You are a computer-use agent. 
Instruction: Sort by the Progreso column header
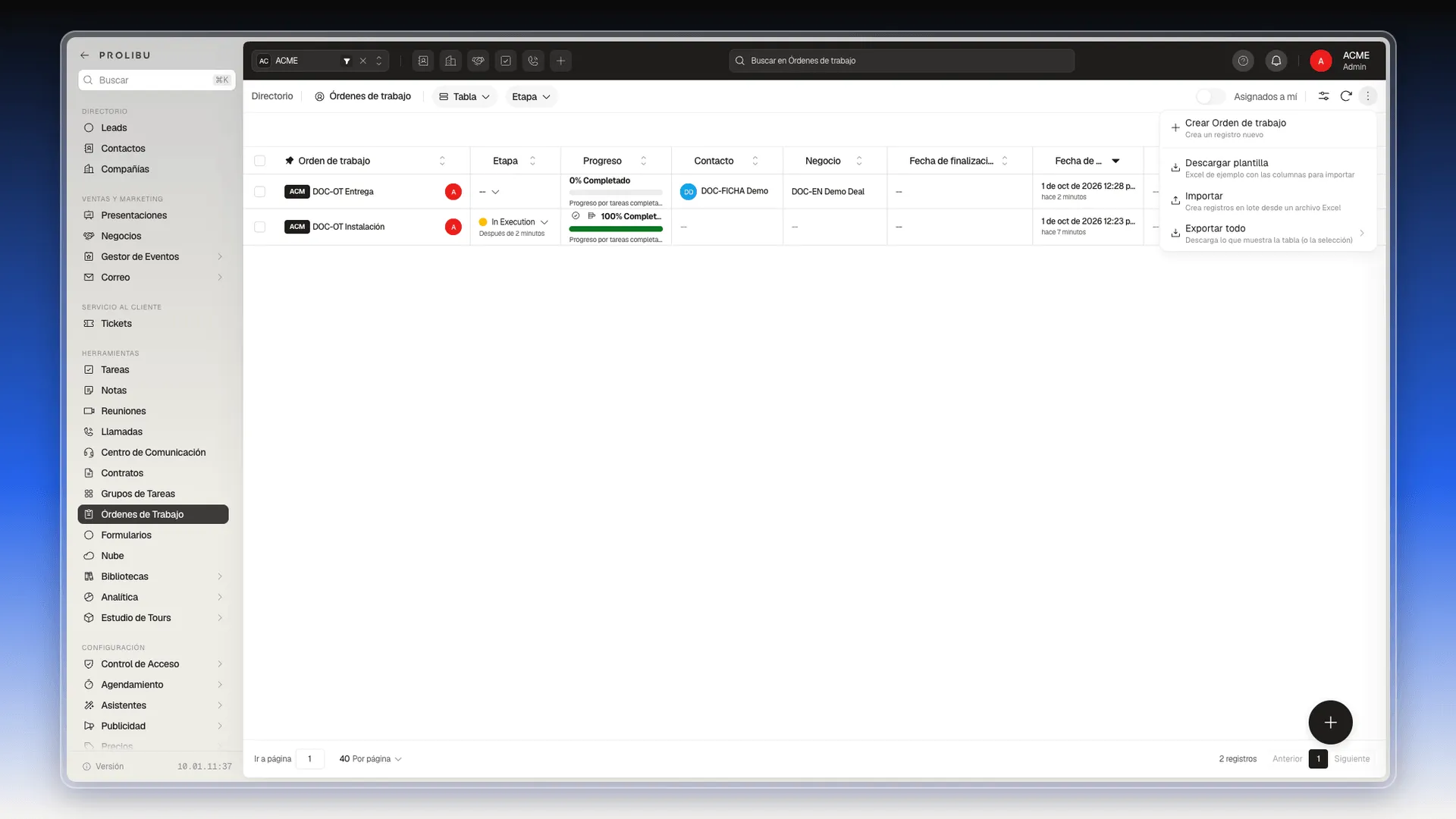[615, 161]
